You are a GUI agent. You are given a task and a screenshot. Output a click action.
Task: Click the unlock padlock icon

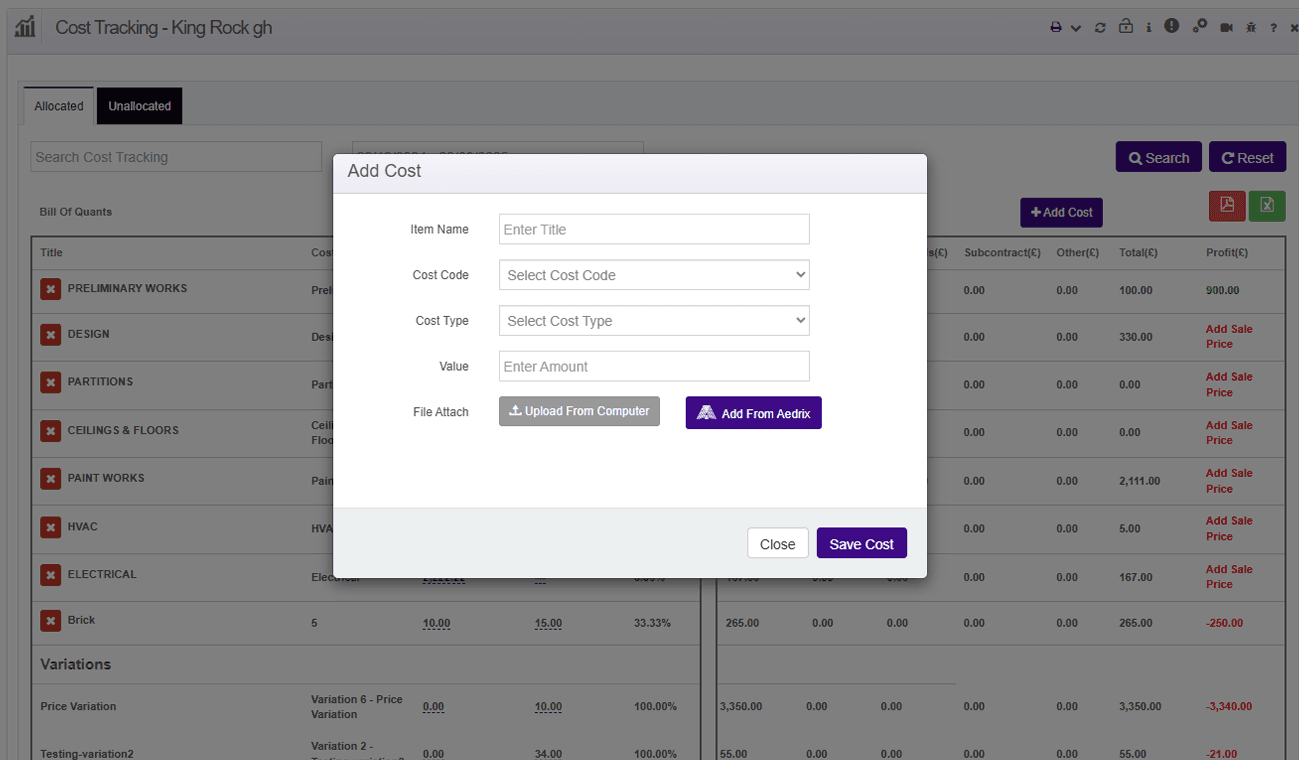(1125, 27)
